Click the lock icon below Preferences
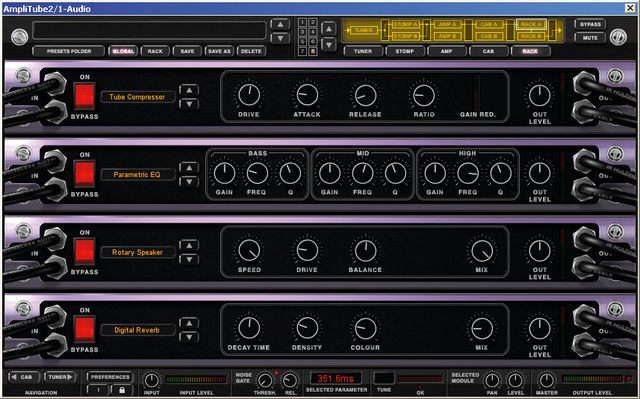The image size is (640, 399). pyautogui.click(x=122, y=390)
